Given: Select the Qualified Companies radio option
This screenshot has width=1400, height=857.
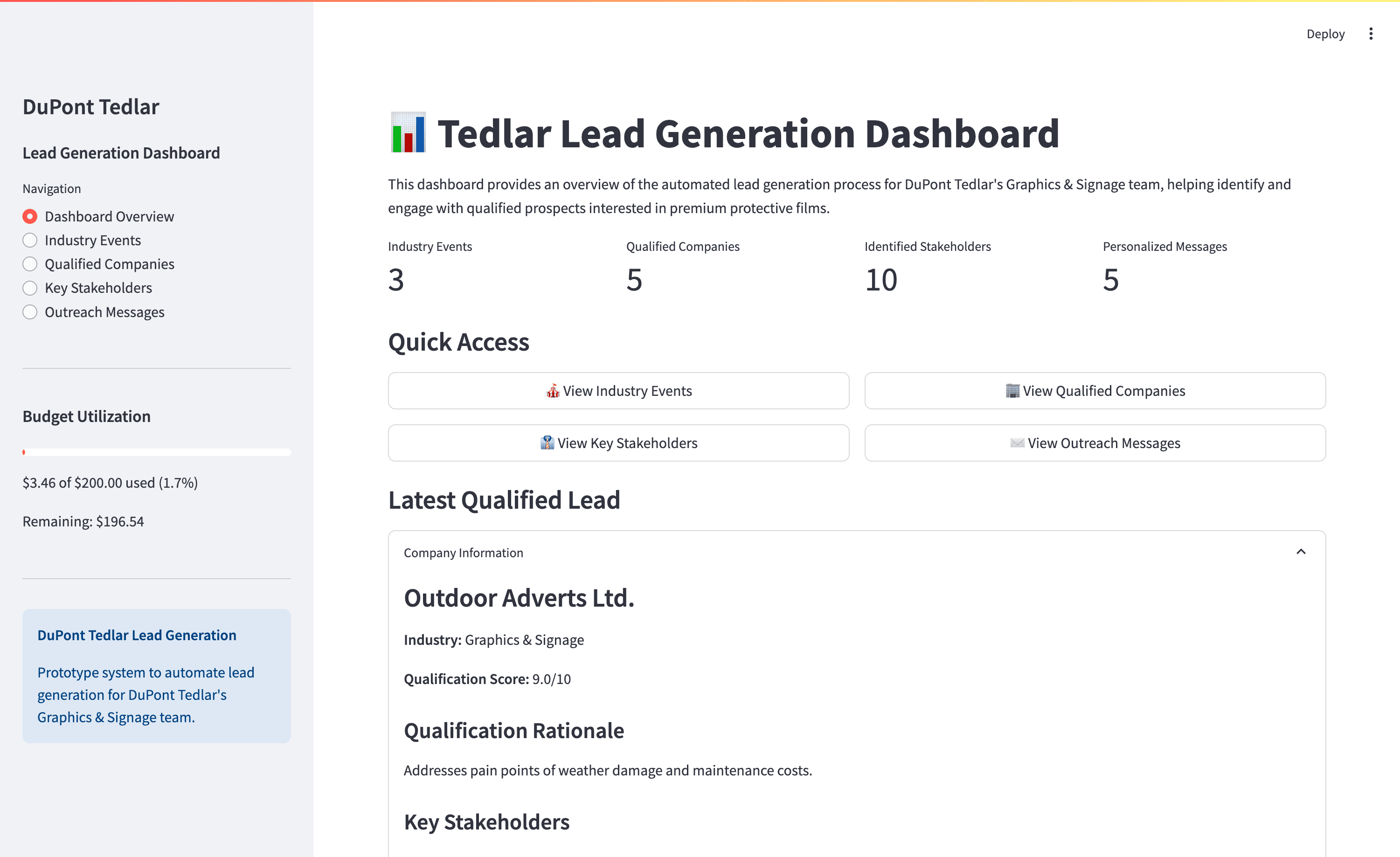Looking at the screenshot, I should (x=29, y=263).
